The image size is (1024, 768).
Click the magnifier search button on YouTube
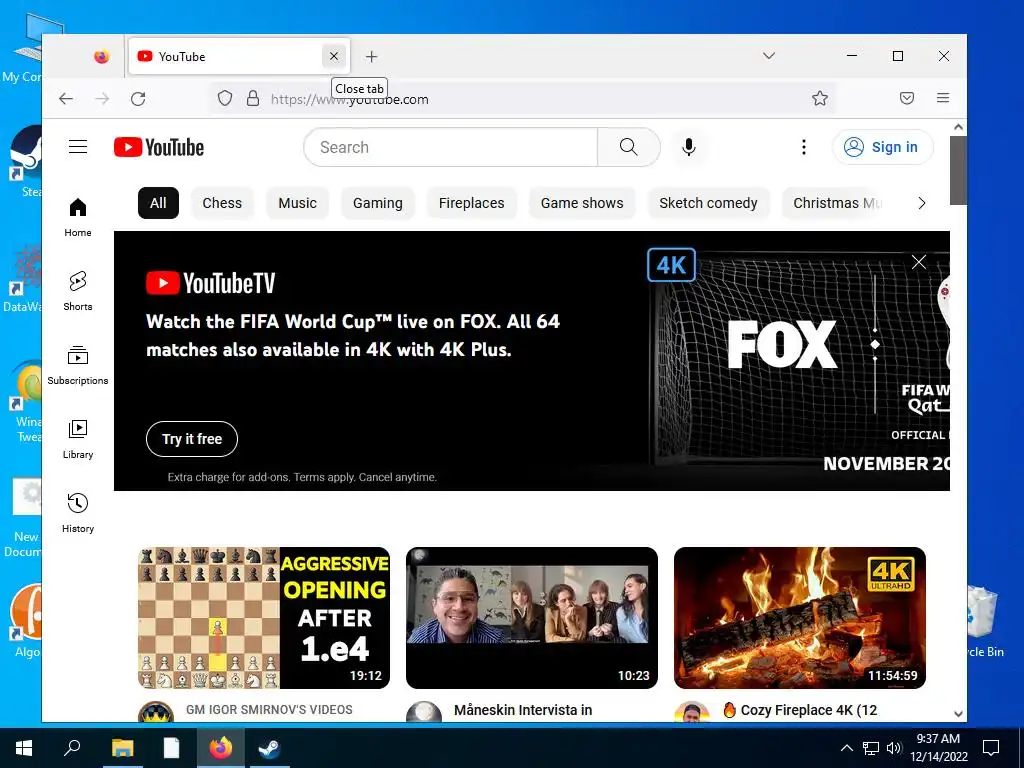coord(628,147)
